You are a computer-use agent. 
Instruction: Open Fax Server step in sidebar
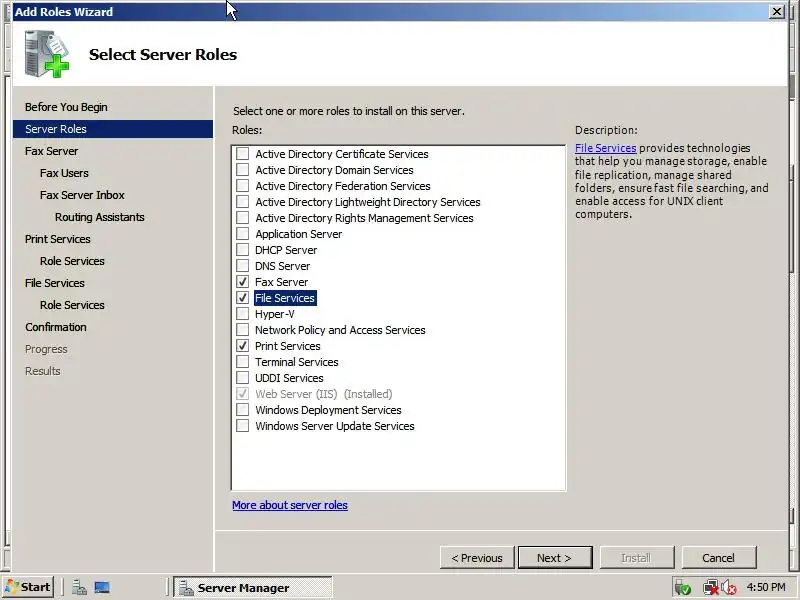pyautogui.click(x=52, y=151)
